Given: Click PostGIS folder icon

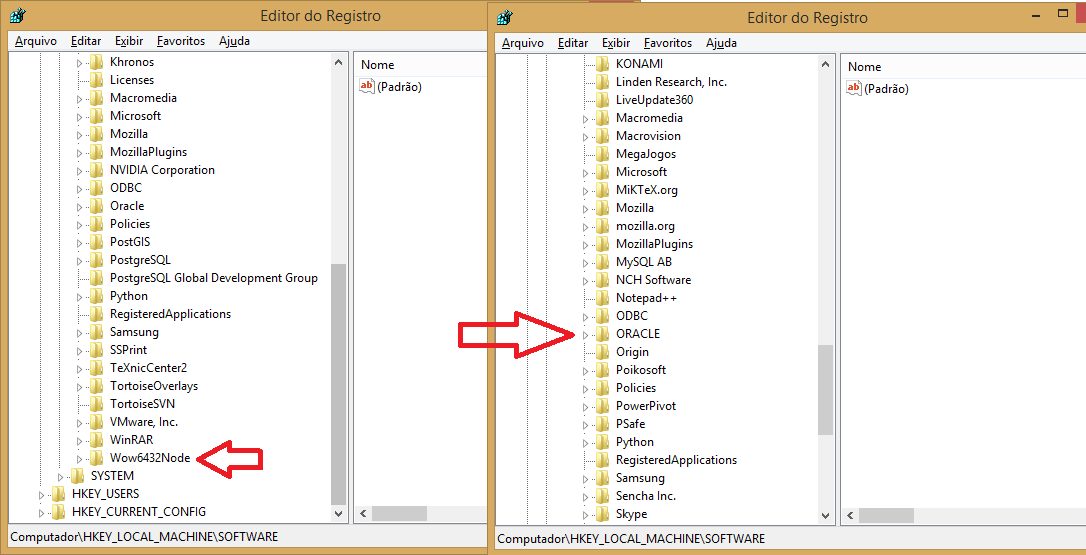Looking at the screenshot, I should coord(96,242).
